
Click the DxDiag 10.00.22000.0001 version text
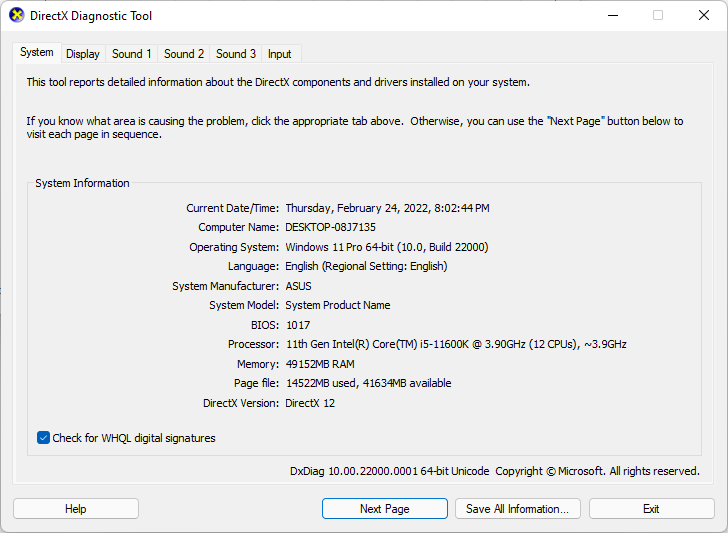click(390, 471)
